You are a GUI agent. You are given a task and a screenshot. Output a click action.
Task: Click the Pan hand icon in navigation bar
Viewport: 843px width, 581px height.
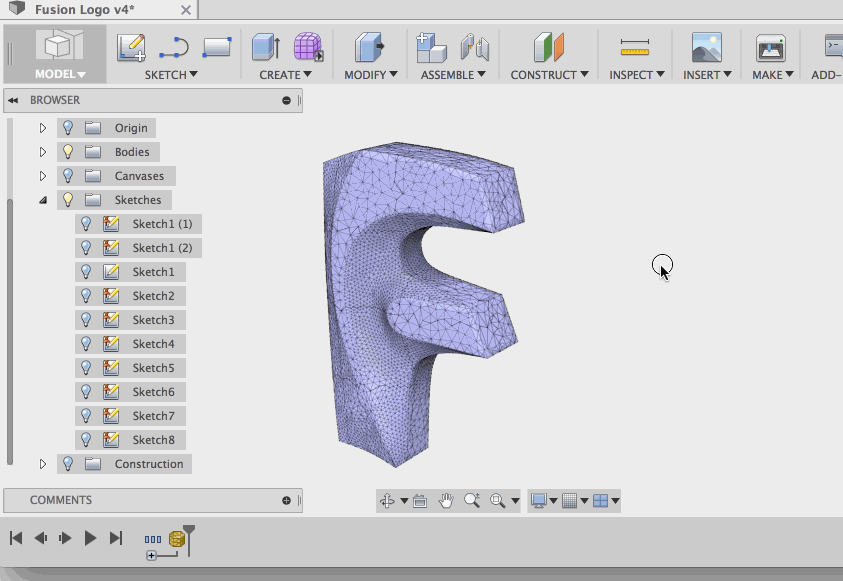[446, 500]
